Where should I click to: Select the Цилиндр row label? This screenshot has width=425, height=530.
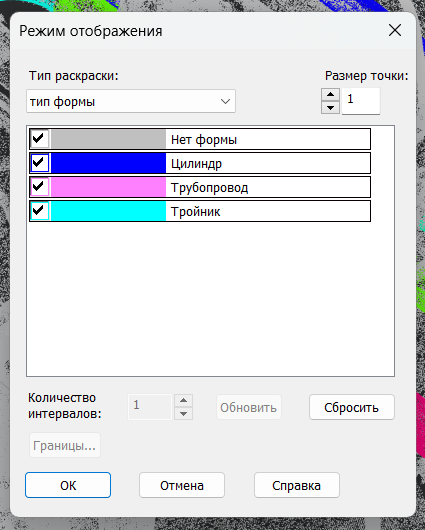[x=196, y=164]
